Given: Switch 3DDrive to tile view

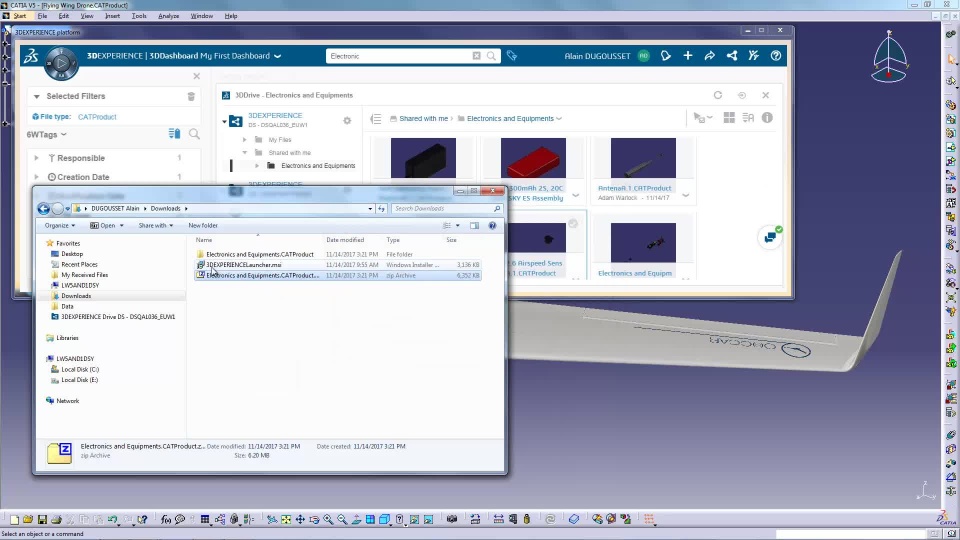Looking at the screenshot, I should point(729,118).
